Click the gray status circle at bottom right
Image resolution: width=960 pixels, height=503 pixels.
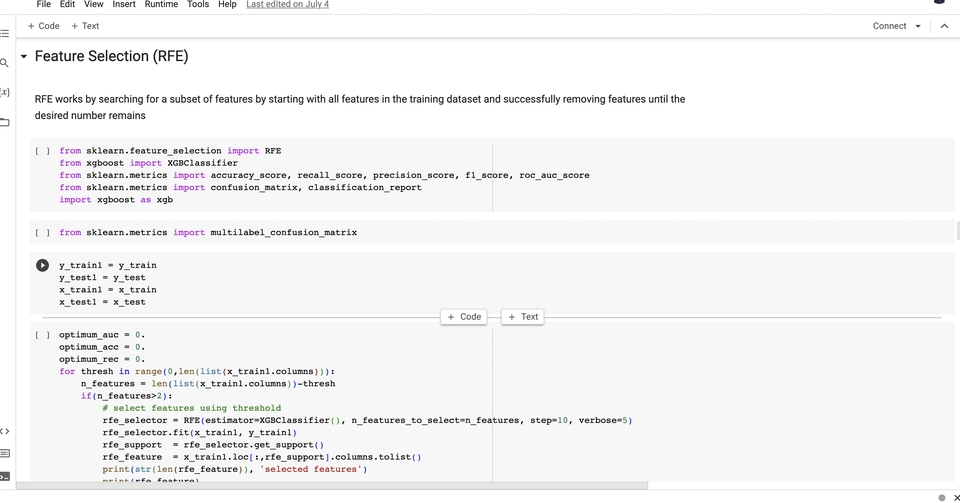click(942, 497)
